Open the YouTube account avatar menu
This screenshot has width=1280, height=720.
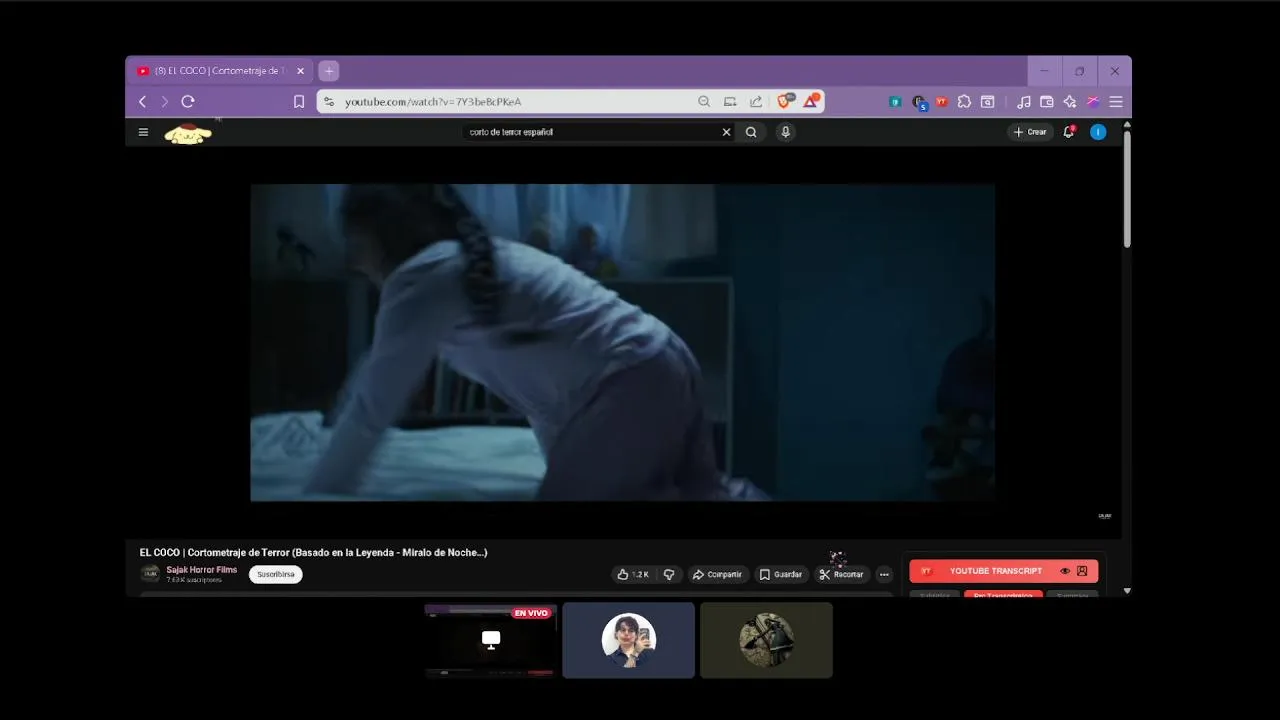pyautogui.click(x=1098, y=132)
